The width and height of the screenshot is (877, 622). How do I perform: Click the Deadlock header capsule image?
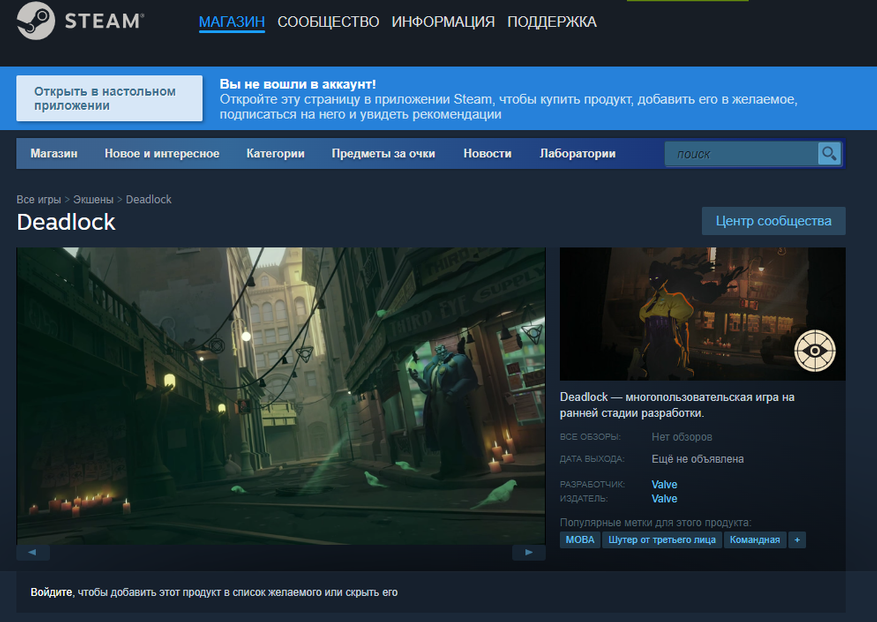click(702, 314)
